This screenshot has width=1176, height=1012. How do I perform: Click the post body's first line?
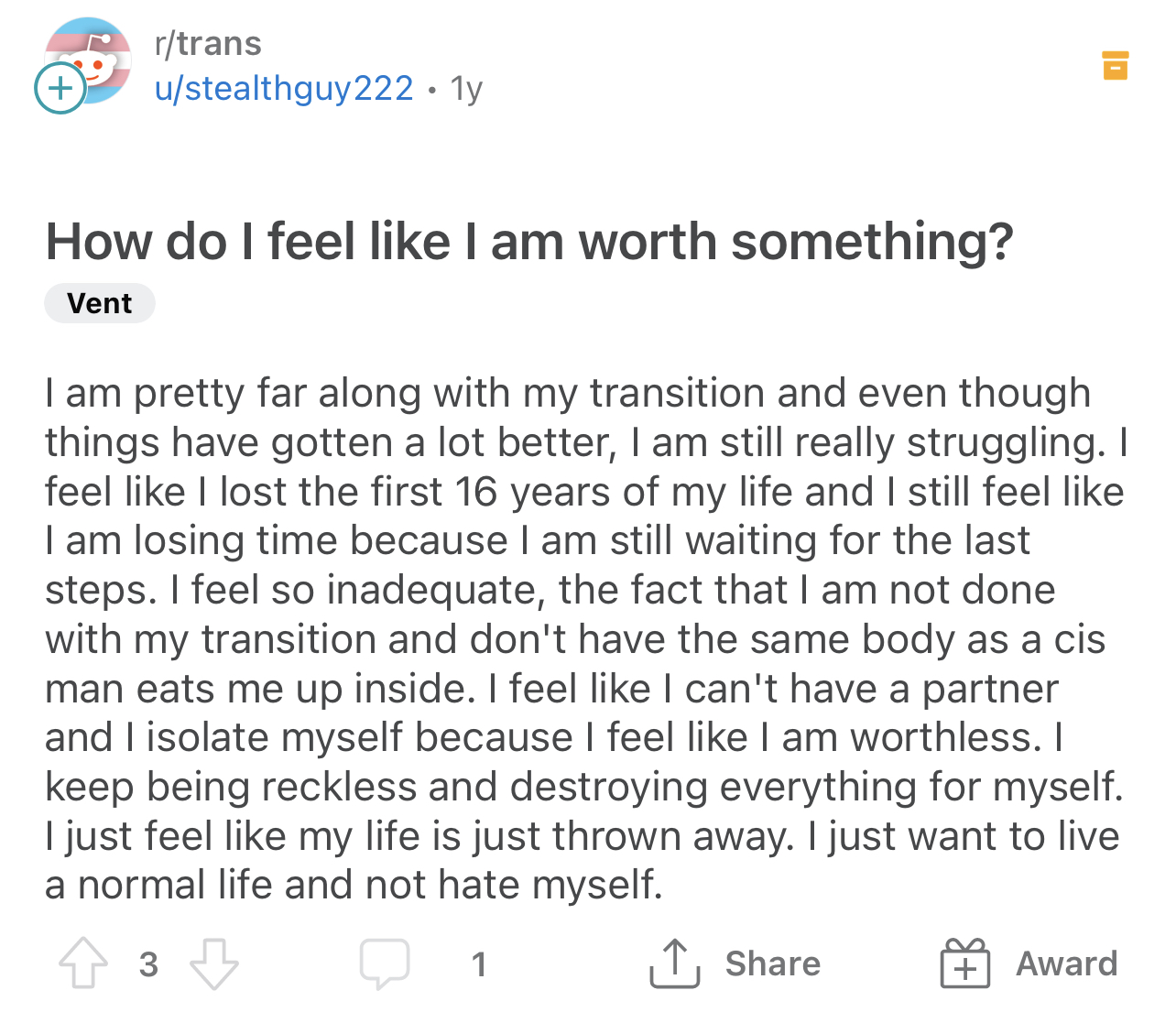click(568, 394)
